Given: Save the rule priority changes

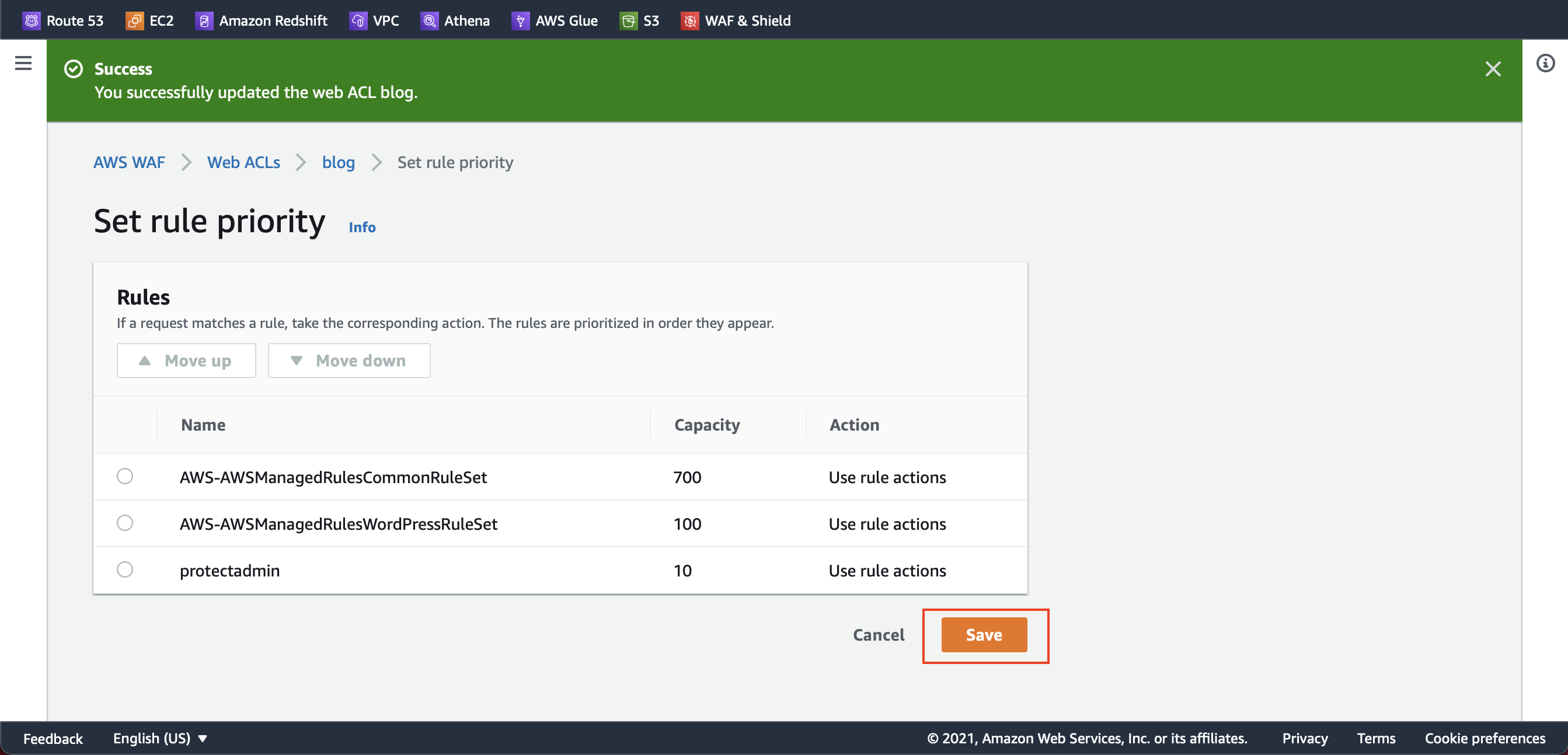Looking at the screenshot, I should tap(984, 635).
